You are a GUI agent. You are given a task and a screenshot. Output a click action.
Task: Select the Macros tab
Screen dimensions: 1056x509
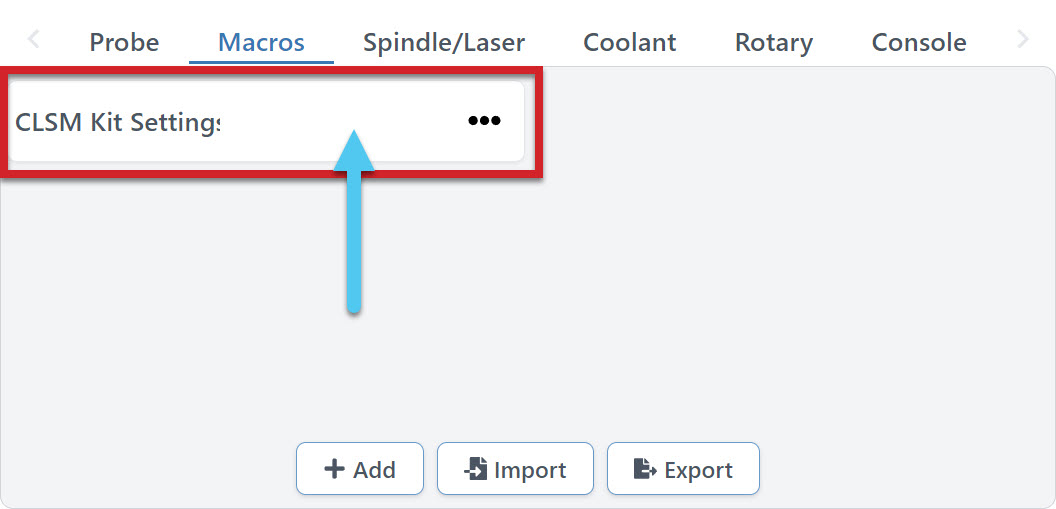coord(261,43)
